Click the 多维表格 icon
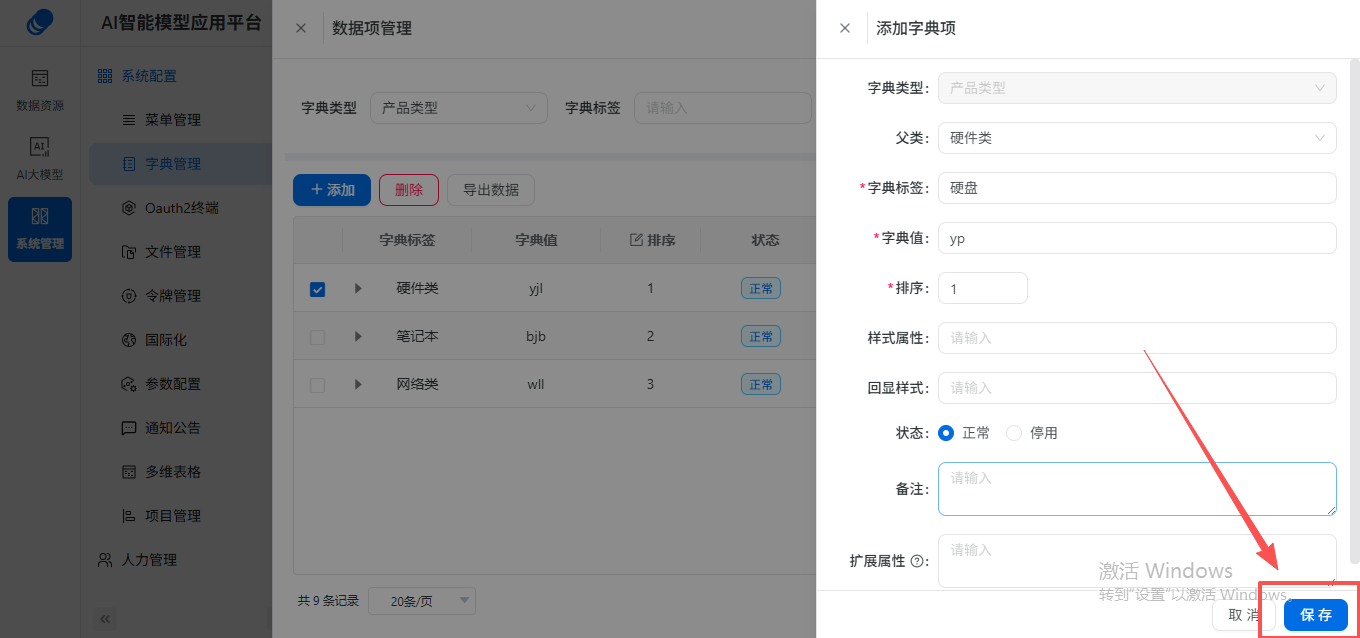Screen dimensions: 1360x638 click(128, 472)
